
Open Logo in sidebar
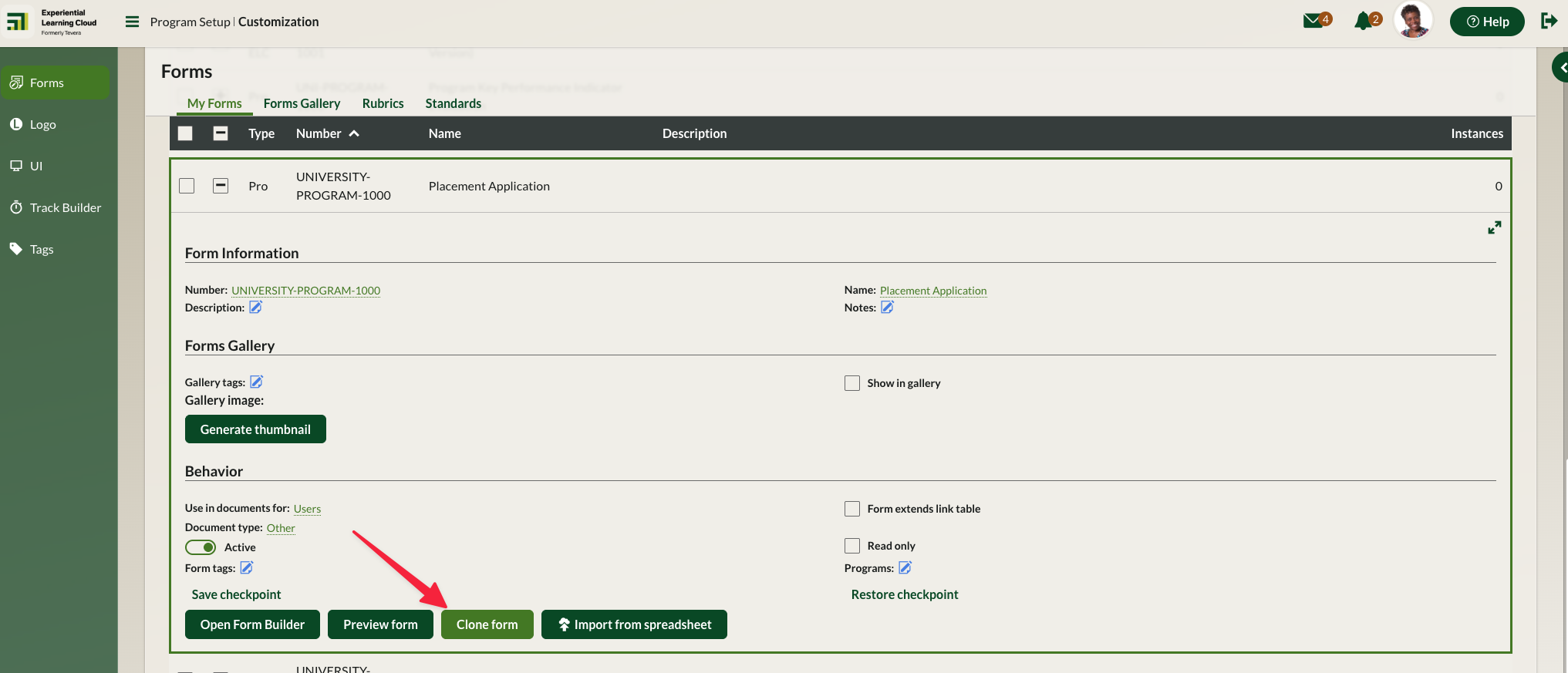pyautogui.click(x=55, y=124)
